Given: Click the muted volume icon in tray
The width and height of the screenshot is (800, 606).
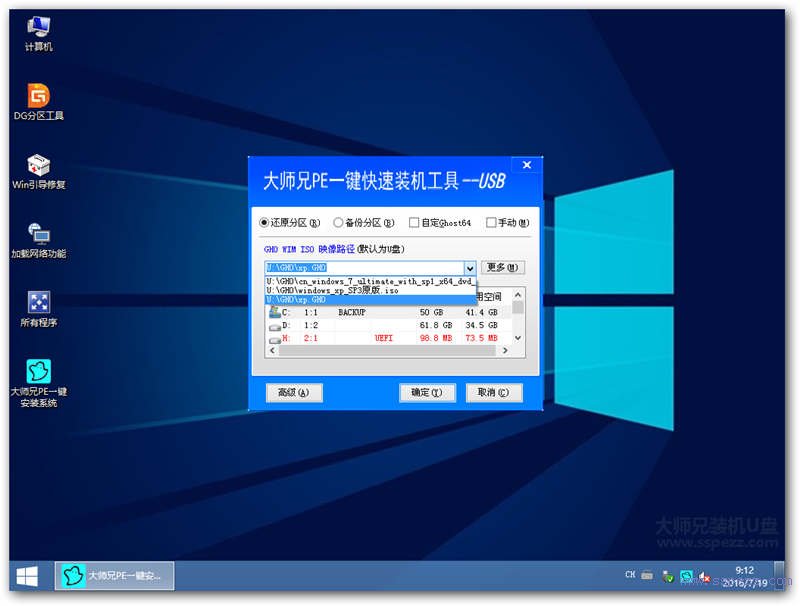Looking at the screenshot, I should pyautogui.click(x=702, y=576).
